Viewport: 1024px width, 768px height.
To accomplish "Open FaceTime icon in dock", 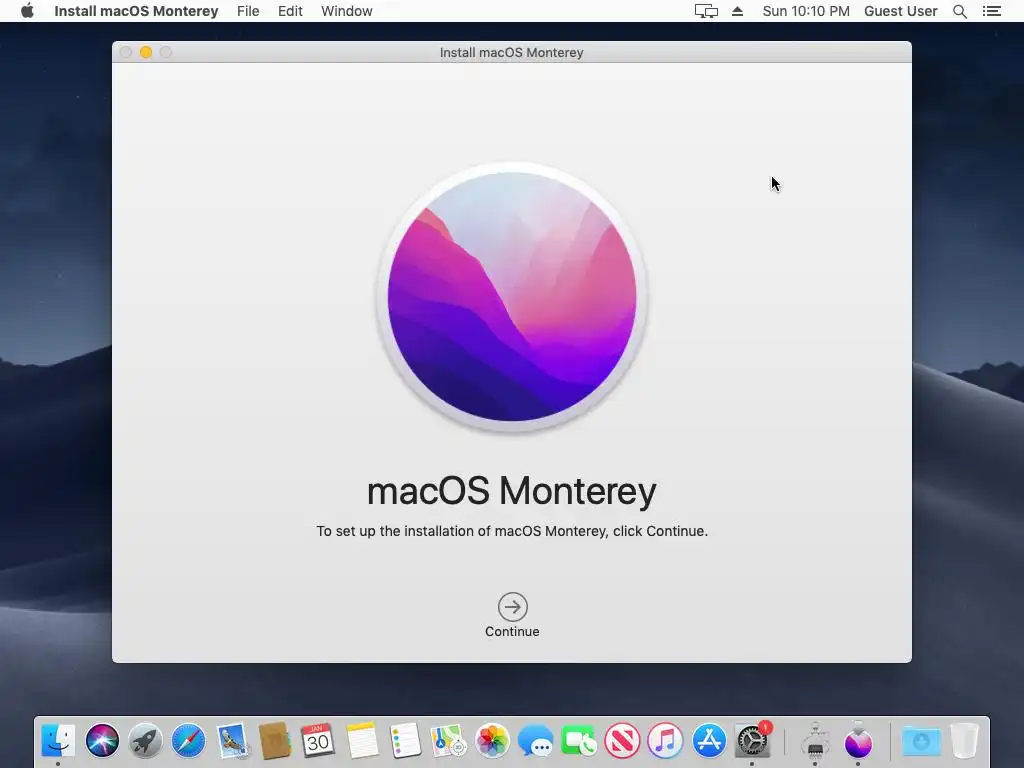I will coord(579,741).
